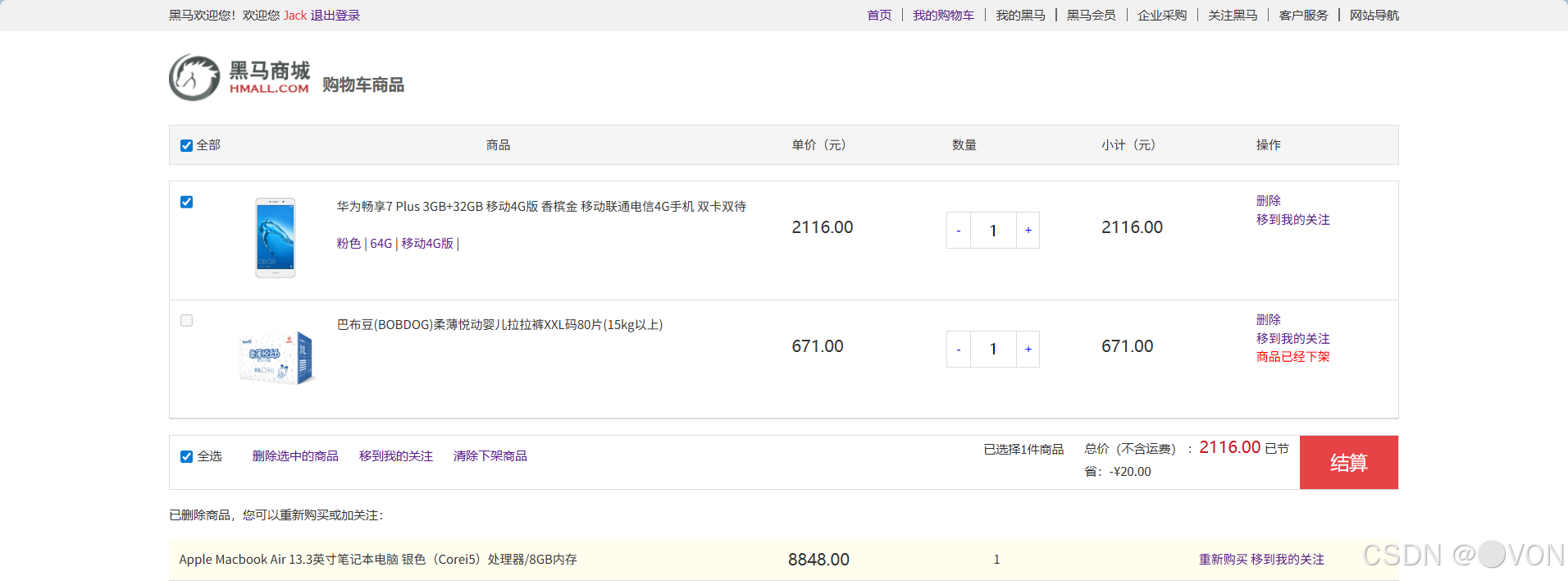Click Apple Macbook Air 13.3英寸 product name
The width and height of the screenshot is (1568, 581).
tap(378, 560)
